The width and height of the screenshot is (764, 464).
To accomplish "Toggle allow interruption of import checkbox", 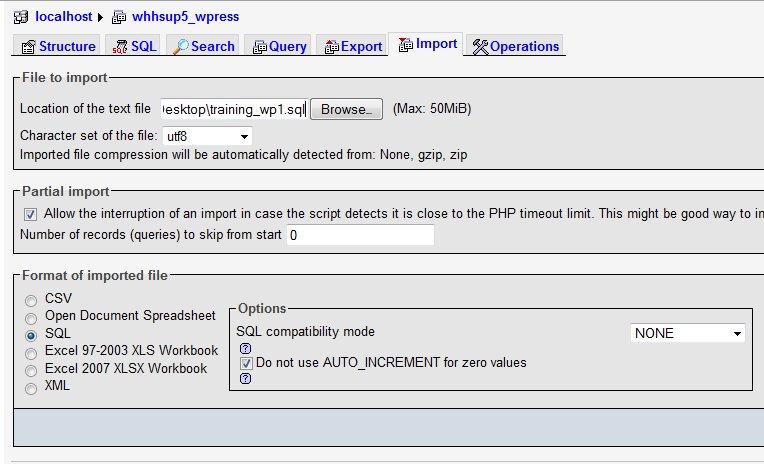I will pos(31,214).
